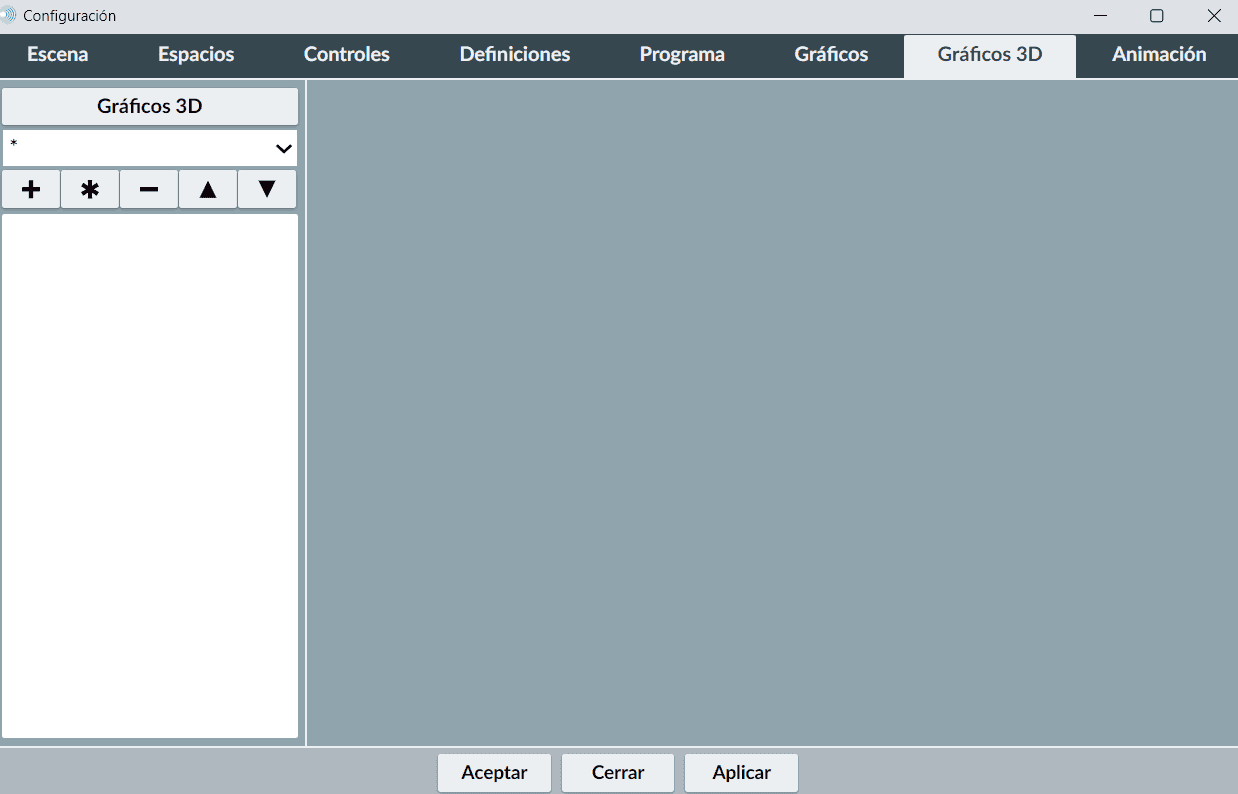Switch to the Gráficos tab
Image resolution: width=1238 pixels, height=794 pixels.
click(831, 55)
